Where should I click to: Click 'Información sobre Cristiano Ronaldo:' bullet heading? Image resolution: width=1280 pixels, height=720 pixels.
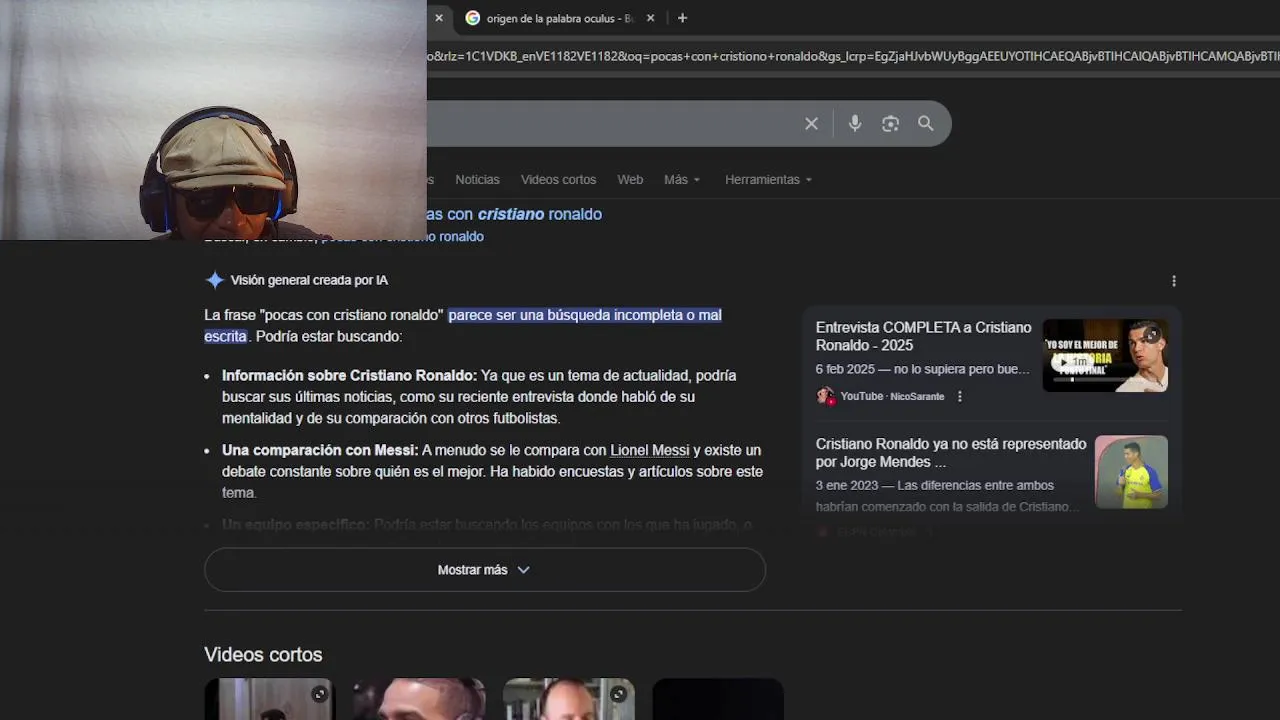point(349,376)
